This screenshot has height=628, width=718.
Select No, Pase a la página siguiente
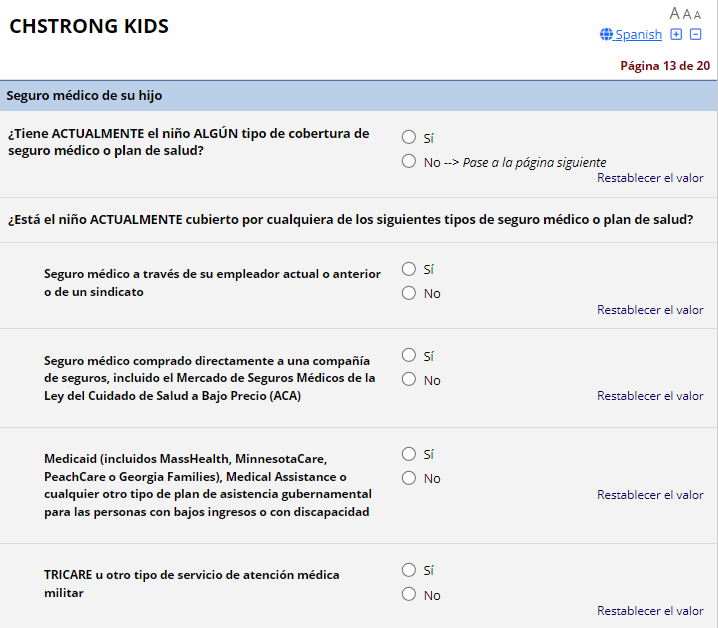409,161
